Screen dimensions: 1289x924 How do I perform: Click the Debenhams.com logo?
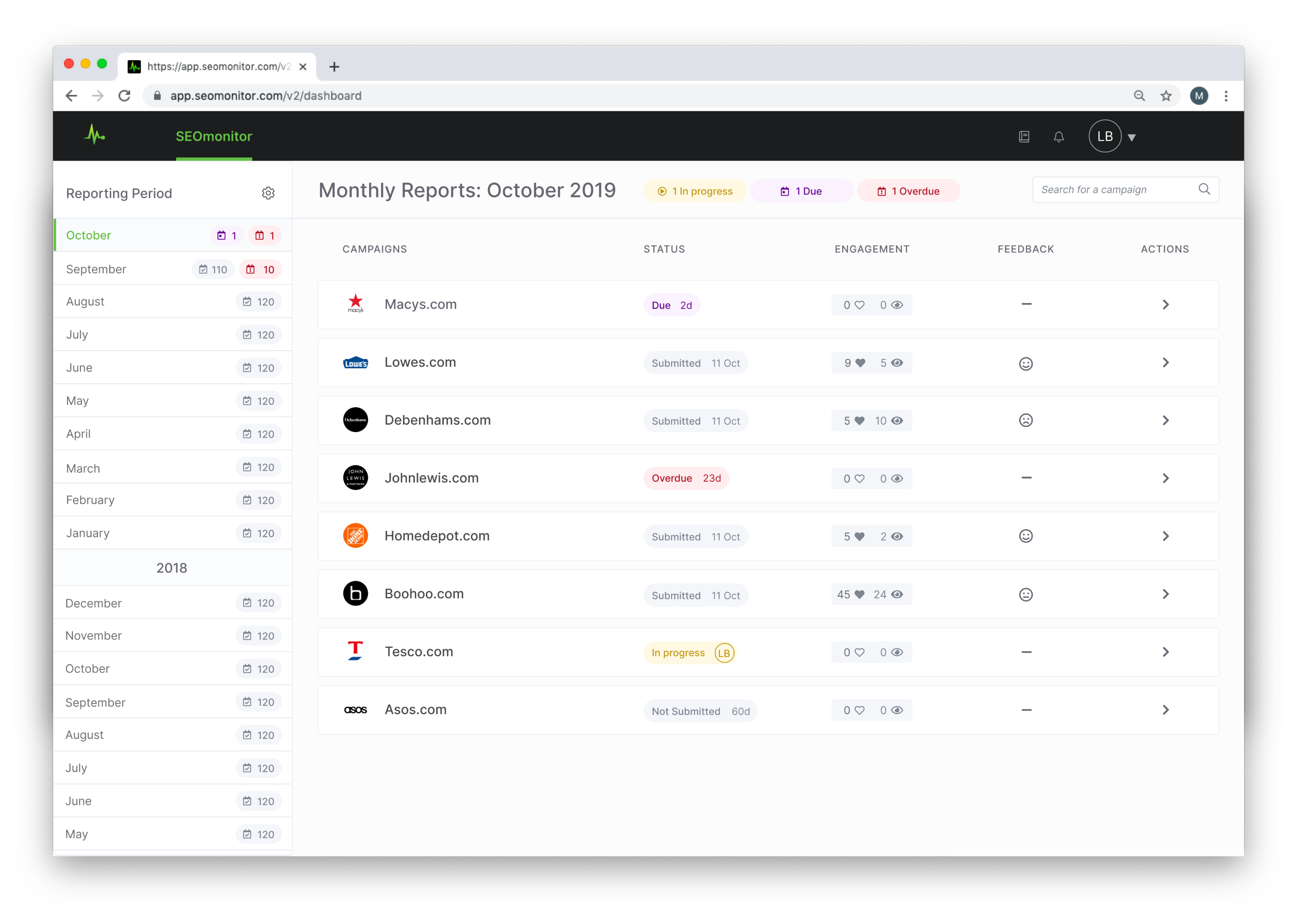click(x=356, y=420)
